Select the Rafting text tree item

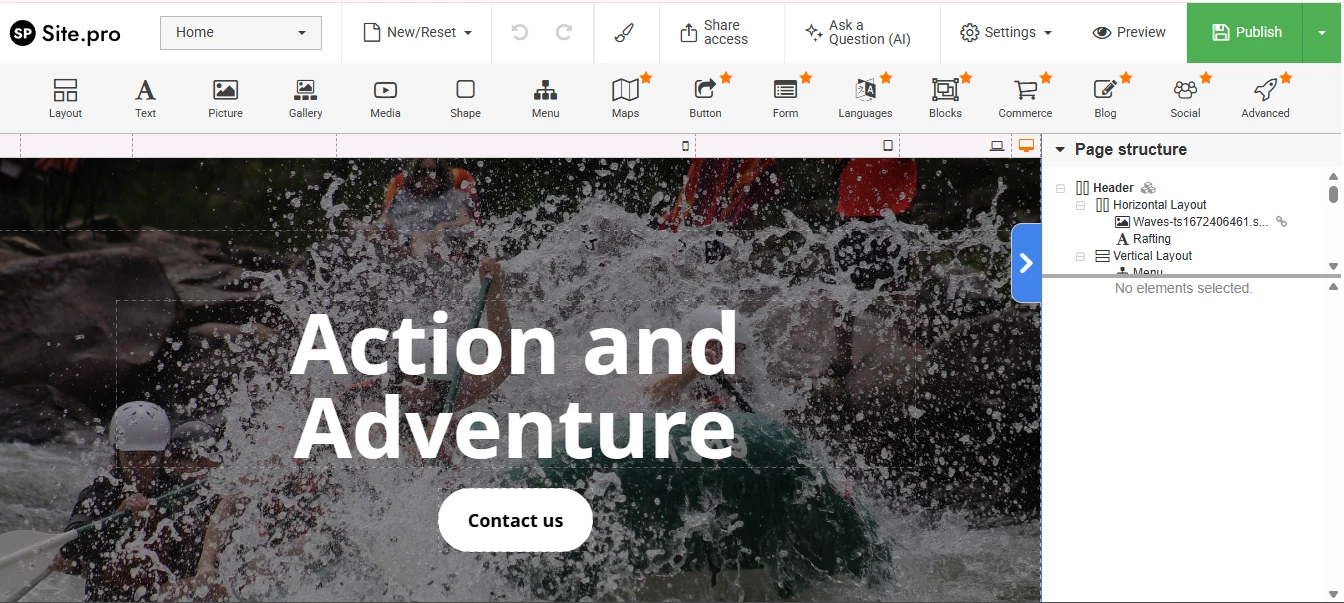[x=1151, y=239]
